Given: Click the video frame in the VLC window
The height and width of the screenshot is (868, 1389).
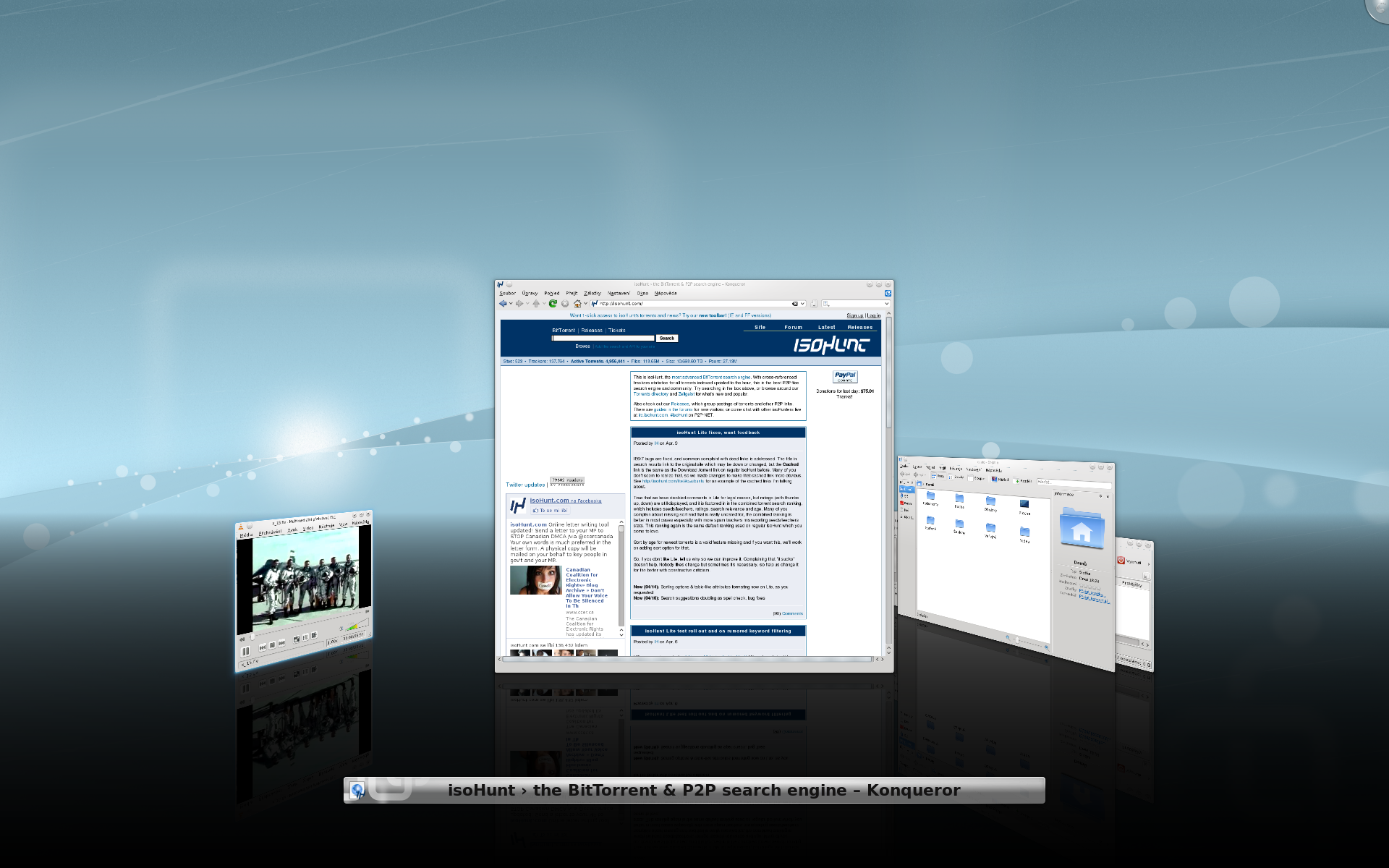Looking at the screenshot, I should coord(305,580).
